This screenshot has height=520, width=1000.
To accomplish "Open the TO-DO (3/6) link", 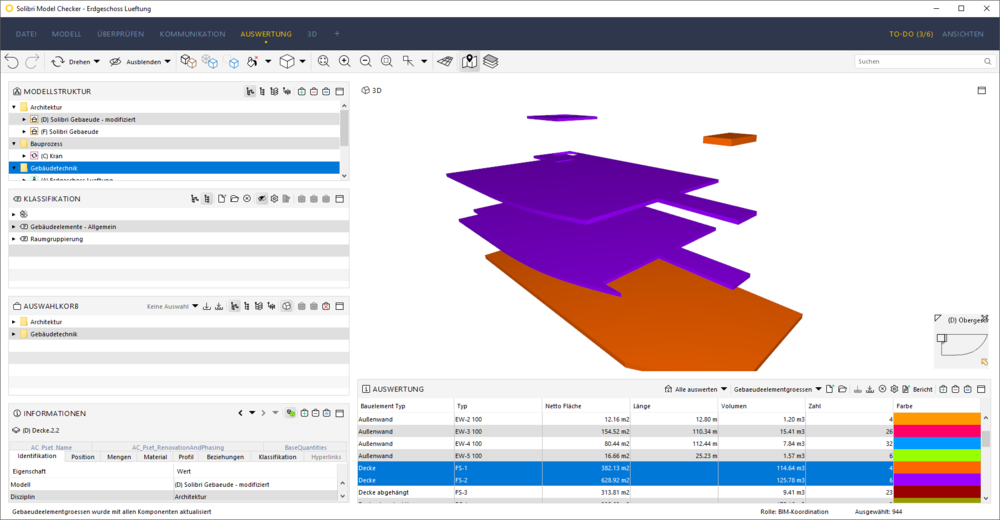I will 910,34.
